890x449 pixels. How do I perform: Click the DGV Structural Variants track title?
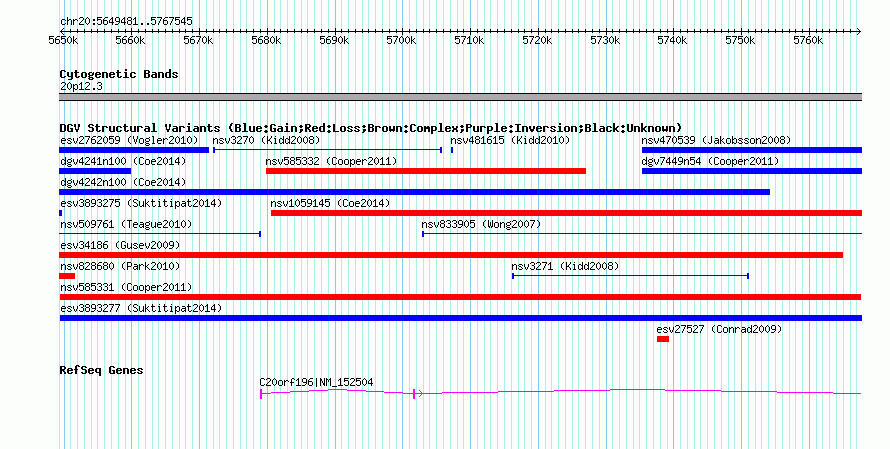[371, 128]
